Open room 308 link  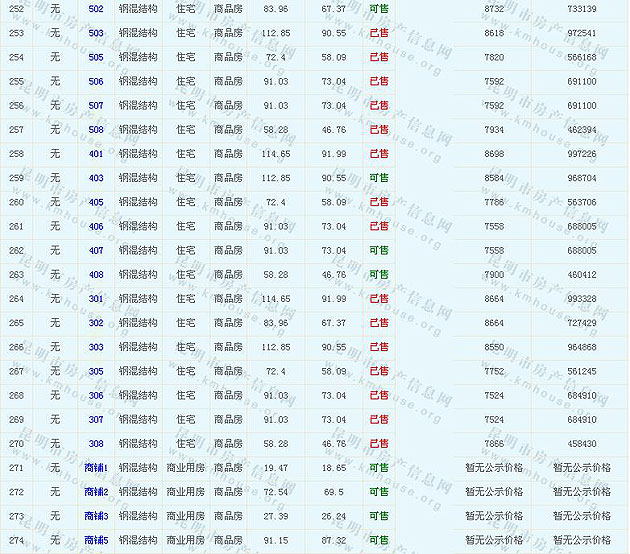point(96,444)
